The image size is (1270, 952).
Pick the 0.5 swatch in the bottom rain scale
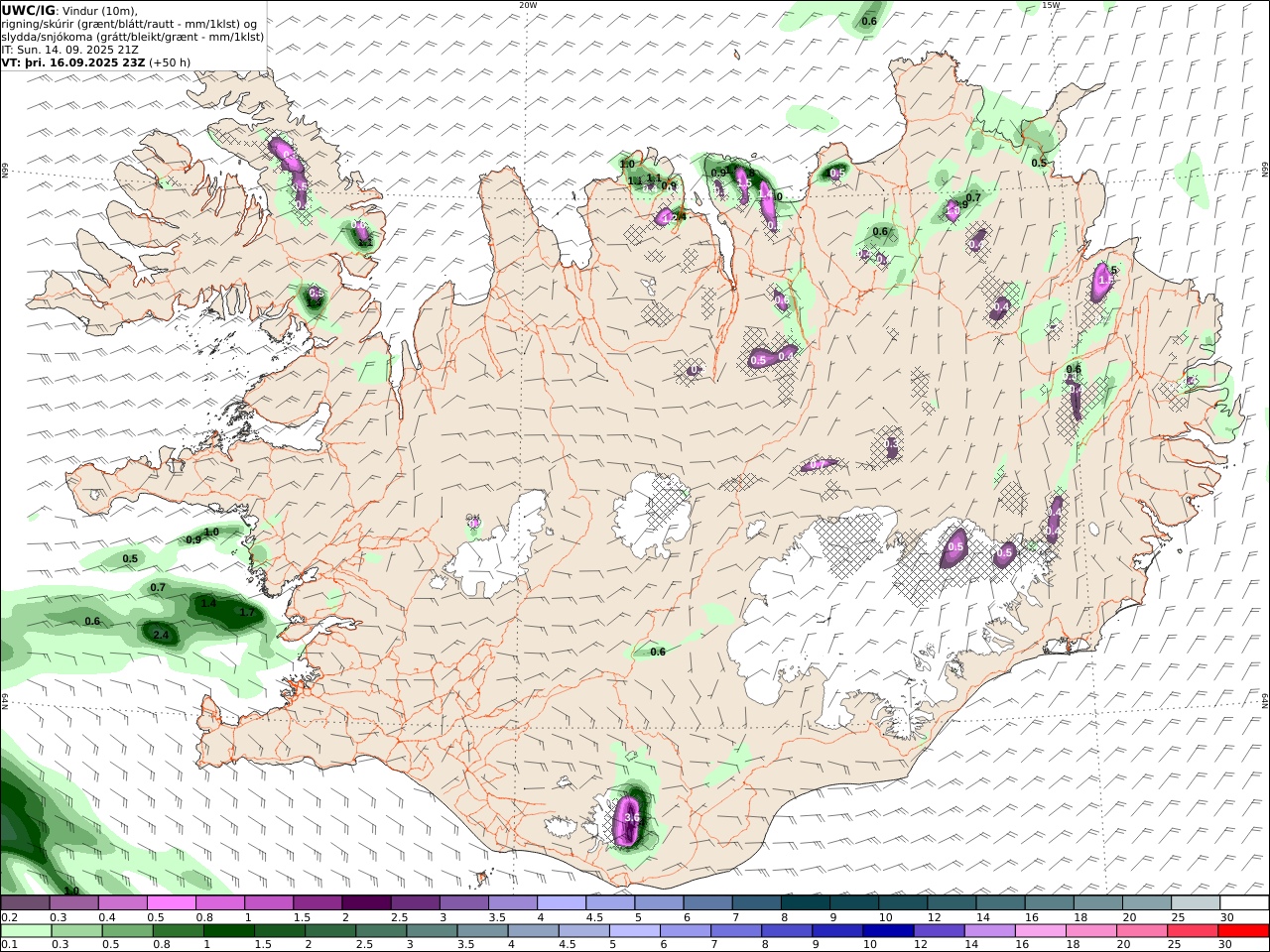[127, 931]
